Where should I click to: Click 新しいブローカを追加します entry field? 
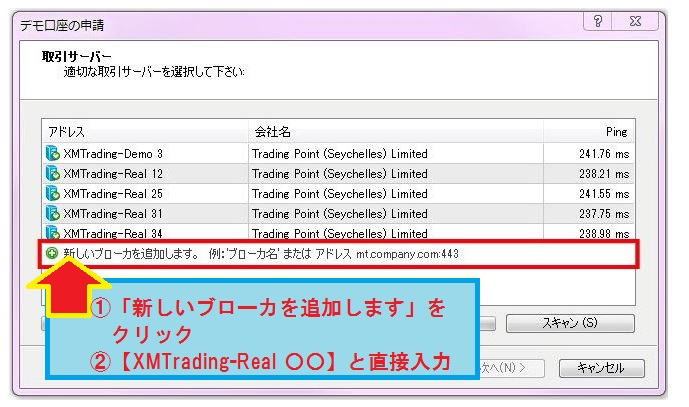[338, 254]
